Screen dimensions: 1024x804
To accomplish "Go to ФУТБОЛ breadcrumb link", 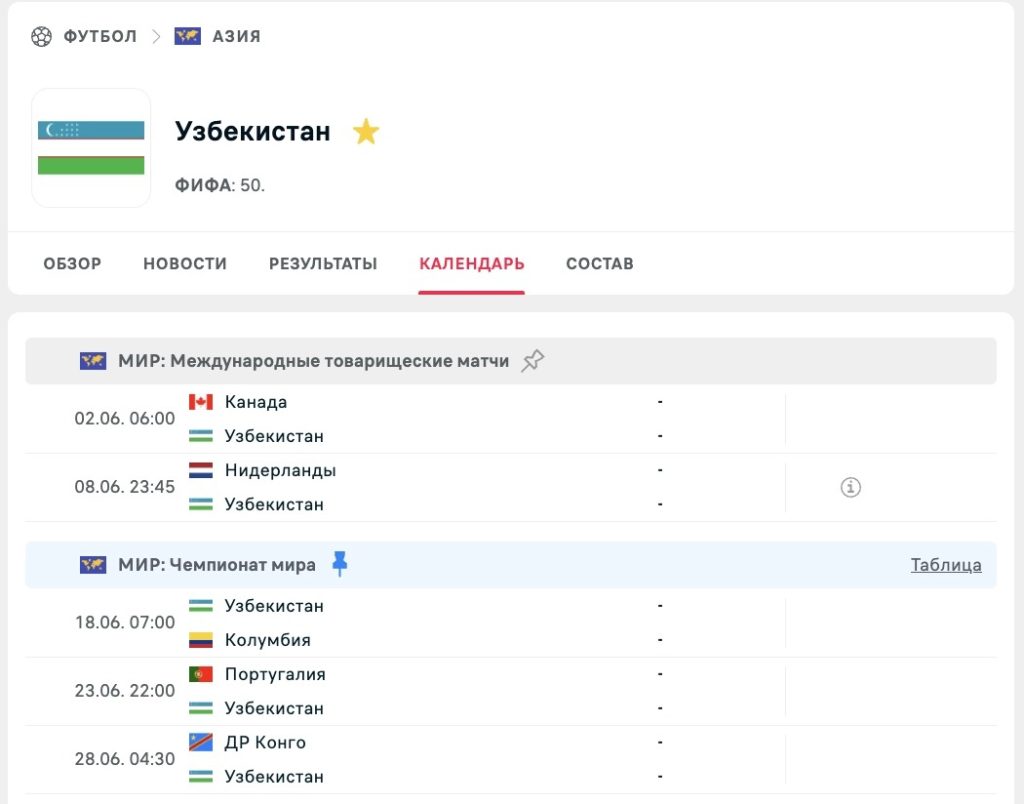I will click(100, 36).
